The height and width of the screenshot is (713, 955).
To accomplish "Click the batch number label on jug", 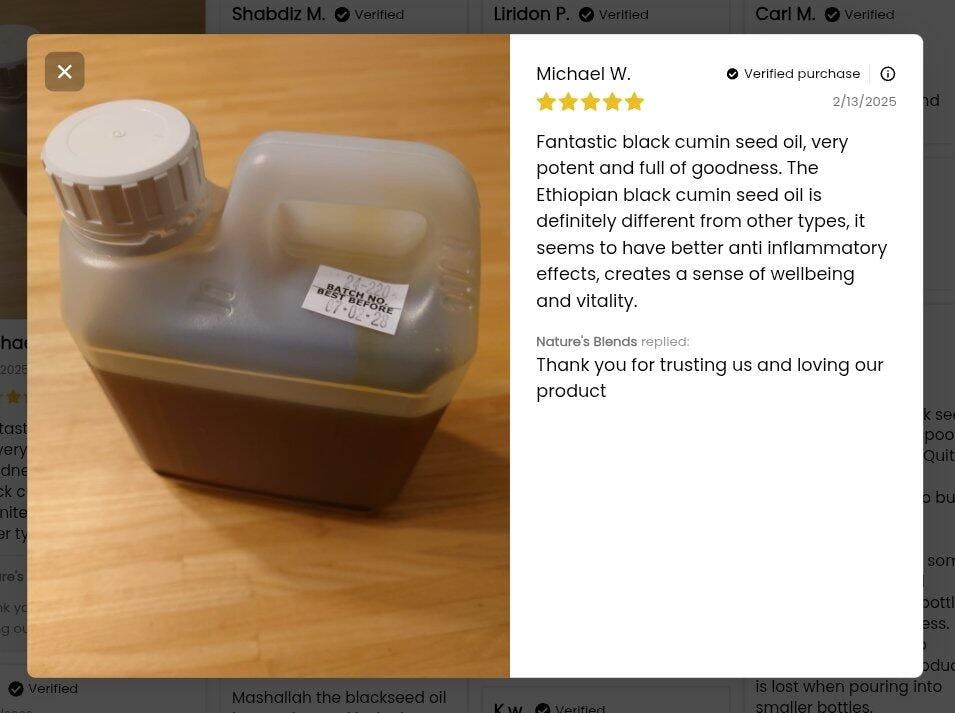I will coord(356,299).
